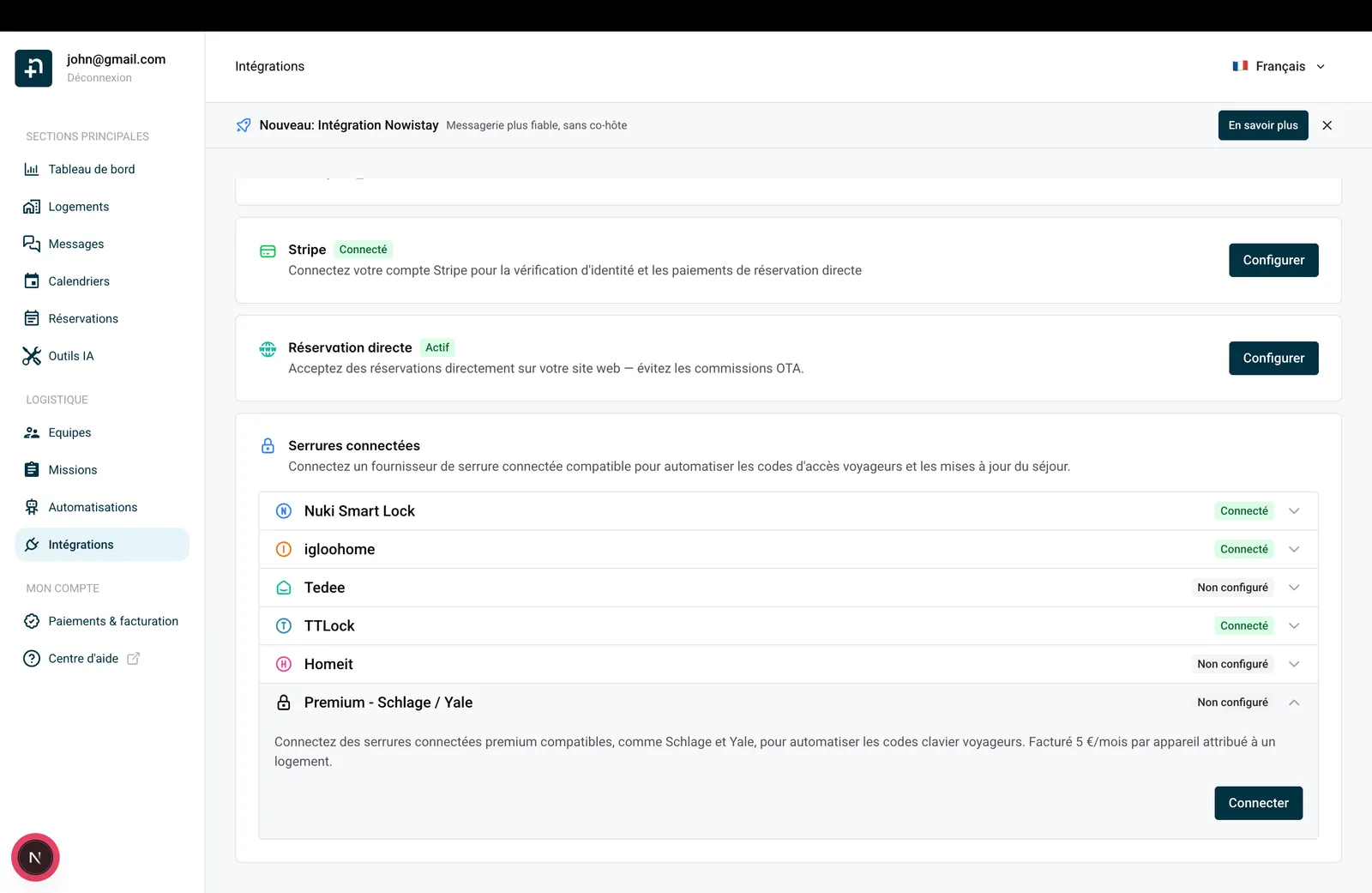Screen dimensions: 1372x893
Task: Dismiss the Nowistay integration banner
Action: tap(1327, 125)
